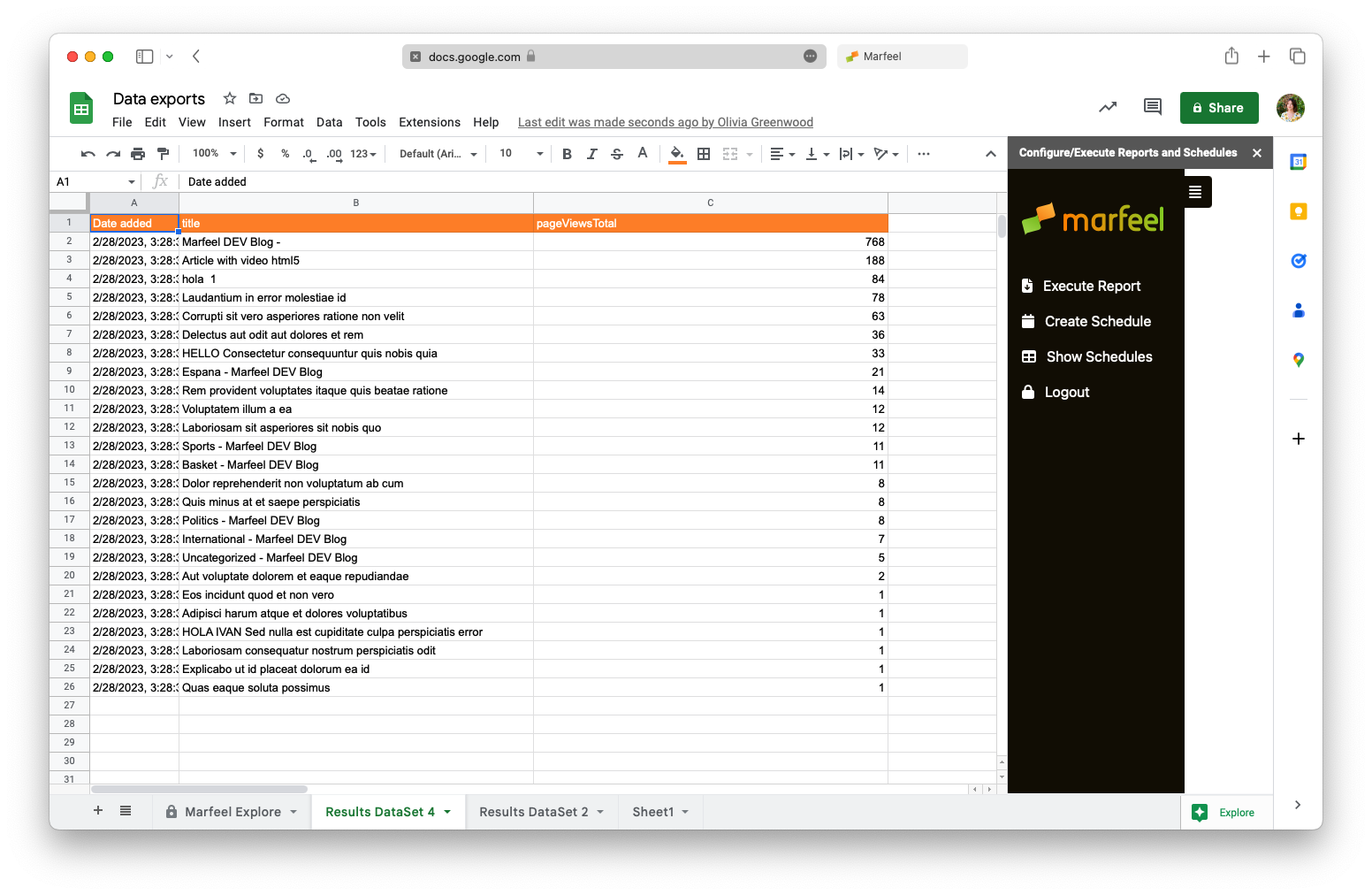Click the Logout padlock icon
Screen dimensions: 1372x895
tap(1026, 392)
